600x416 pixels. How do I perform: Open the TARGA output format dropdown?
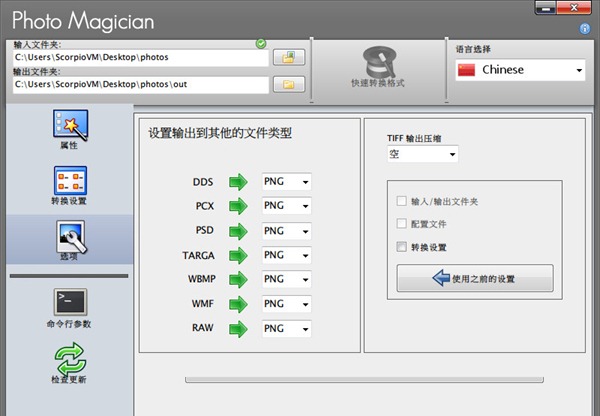(x=287, y=255)
